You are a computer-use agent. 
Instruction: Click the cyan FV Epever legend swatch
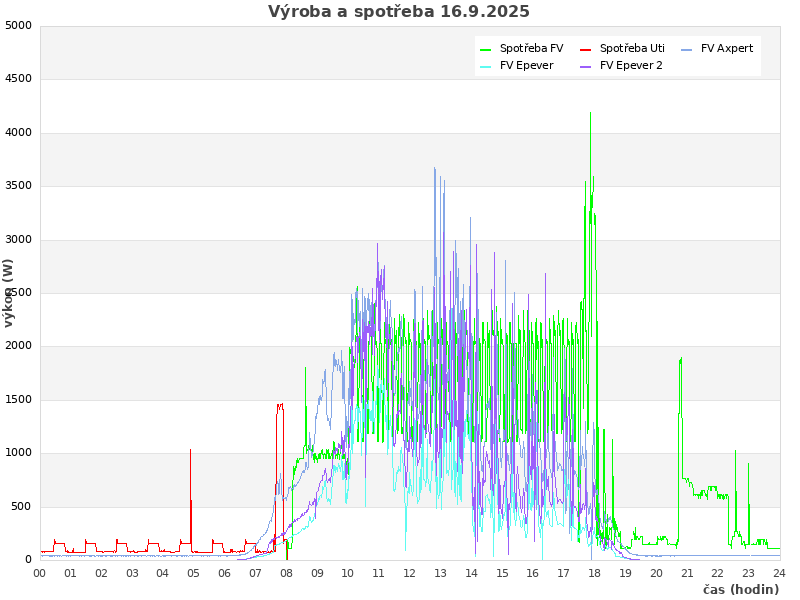pos(486,66)
